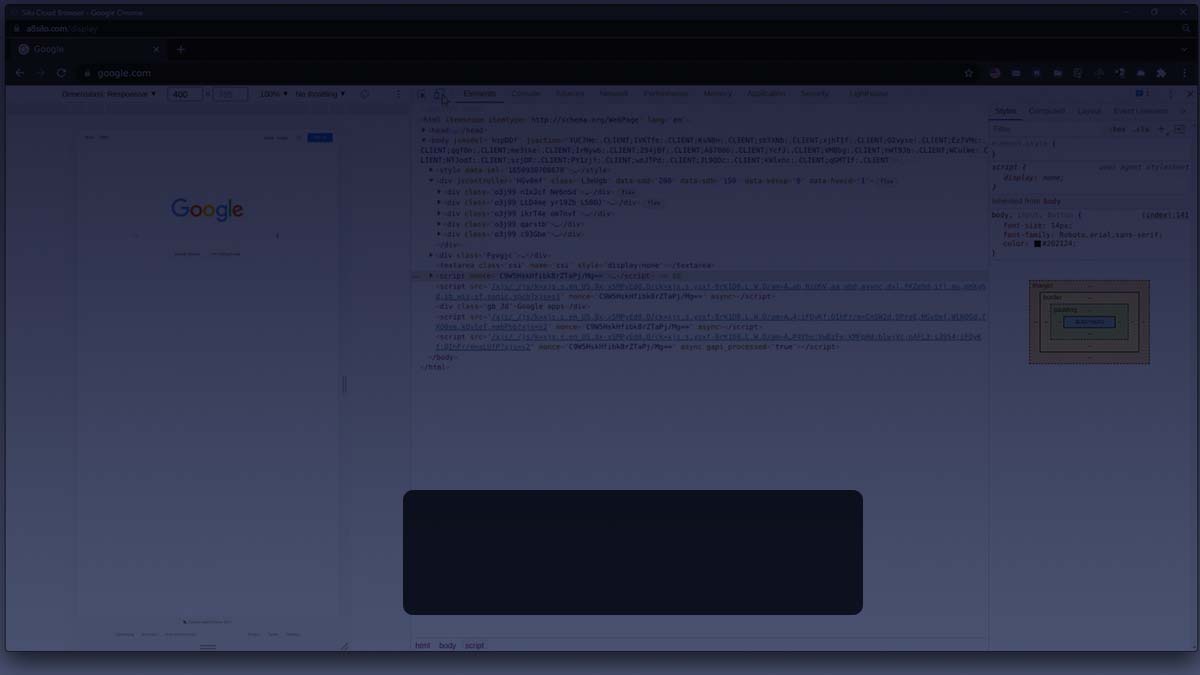Open the #202124 color swatch
The width and height of the screenshot is (1200, 675).
(1038, 243)
